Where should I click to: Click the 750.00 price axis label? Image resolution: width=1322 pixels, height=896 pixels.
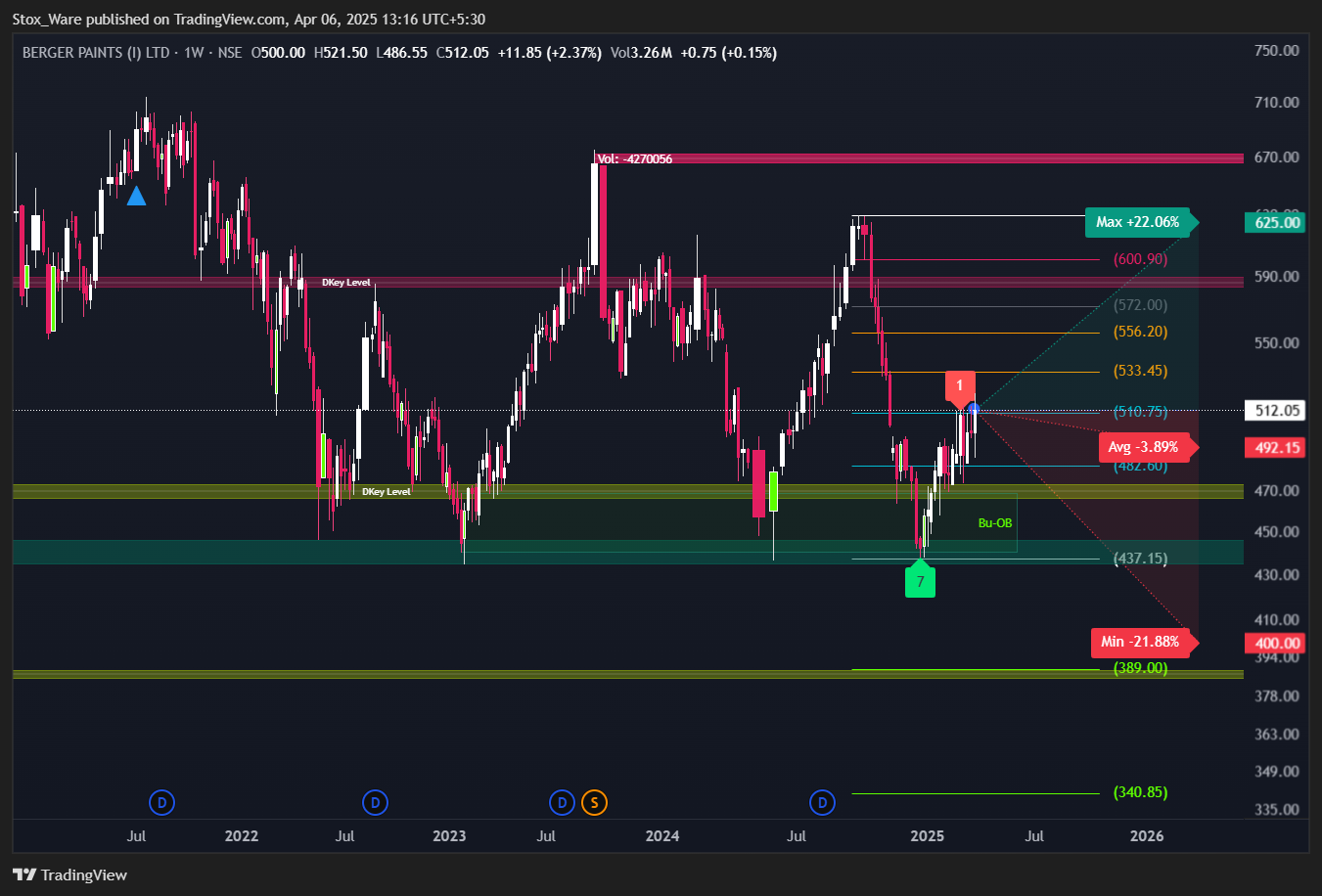[1277, 51]
